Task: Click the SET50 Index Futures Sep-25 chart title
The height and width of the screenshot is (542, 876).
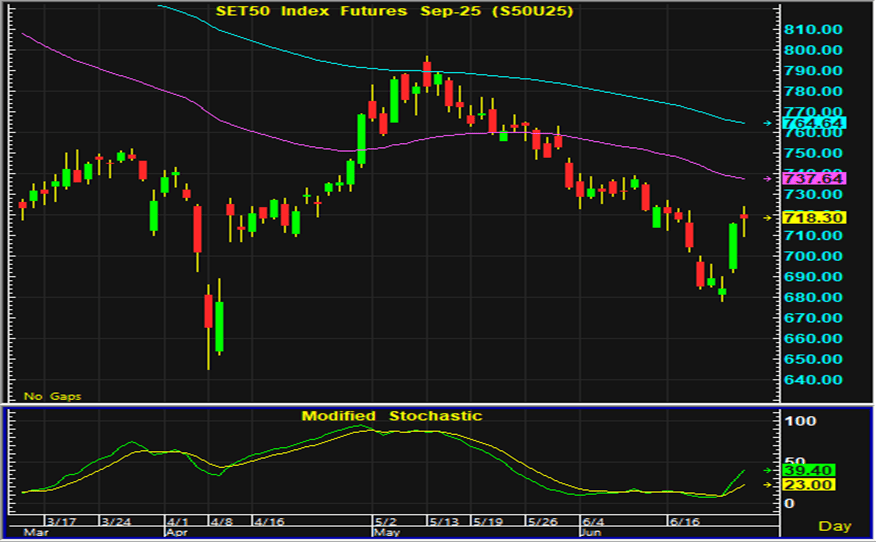Action: tap(394, 11)
